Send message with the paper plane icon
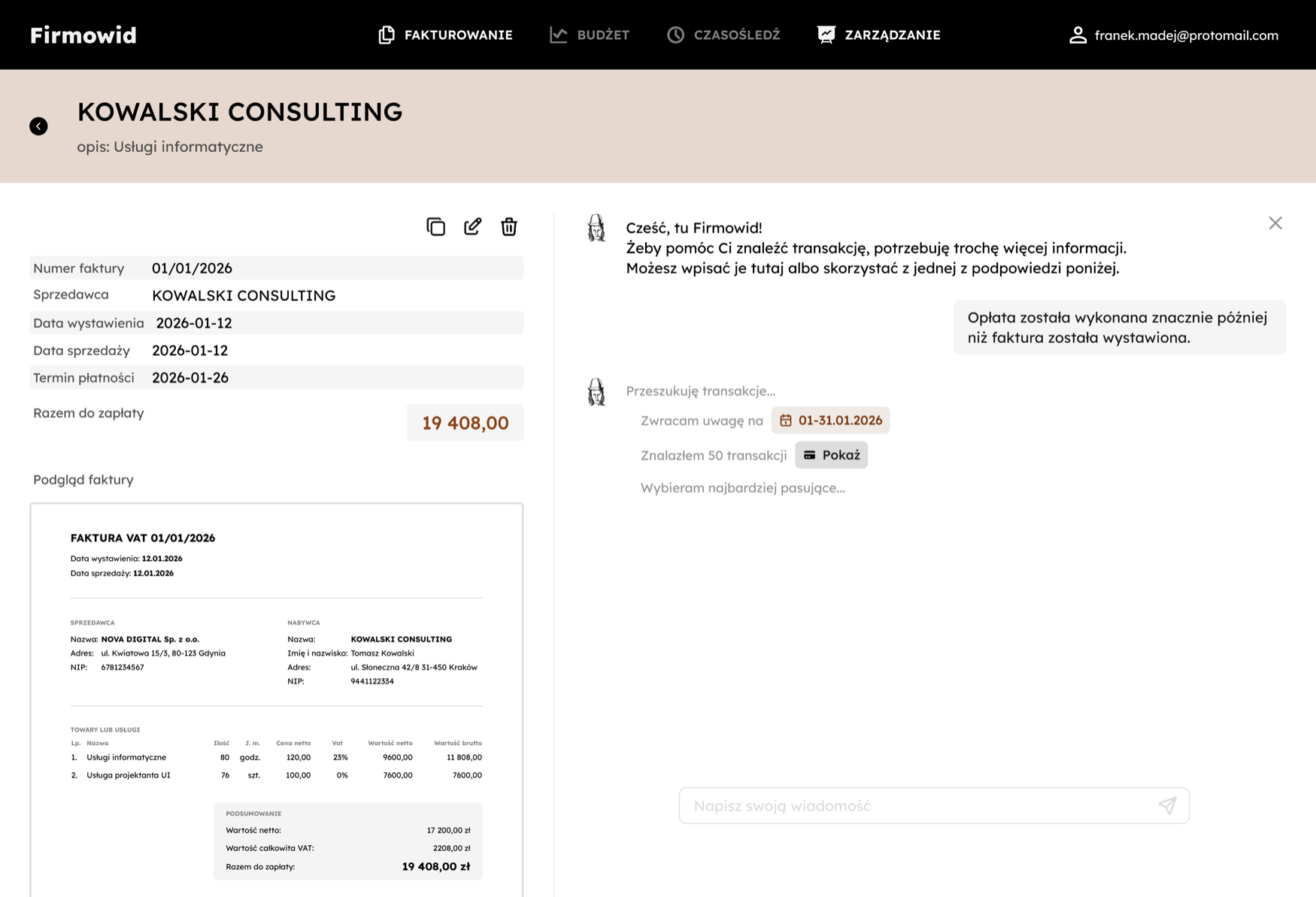This screenshot has width=1316, height=897. (1167, 805)
